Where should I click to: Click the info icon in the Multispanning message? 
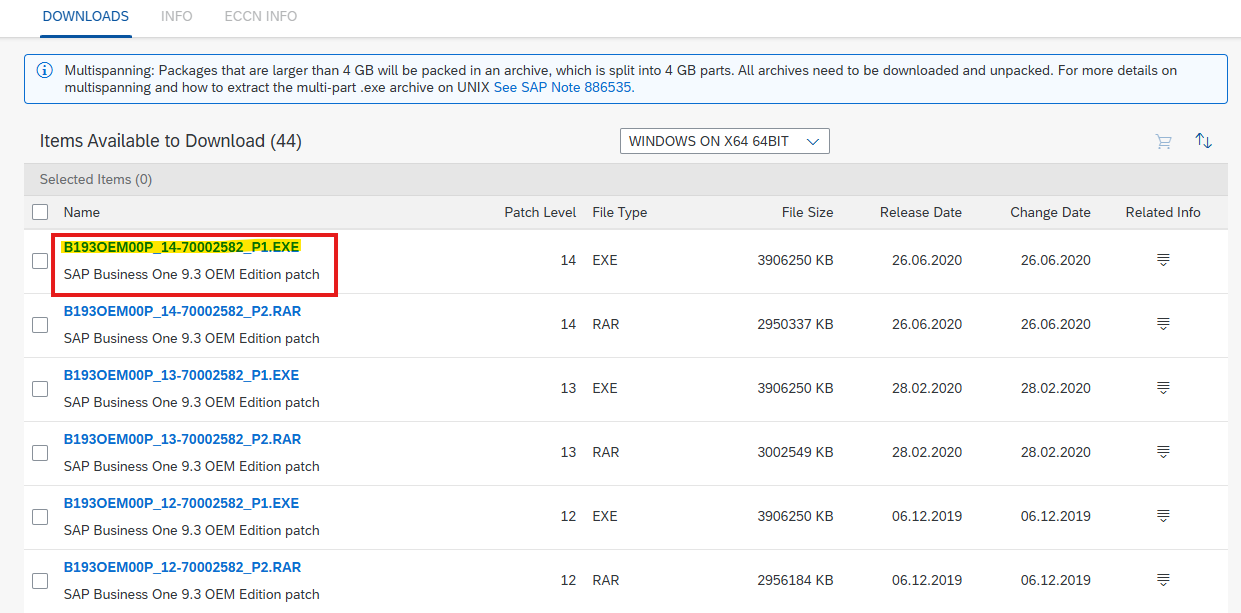pos(45,71)
